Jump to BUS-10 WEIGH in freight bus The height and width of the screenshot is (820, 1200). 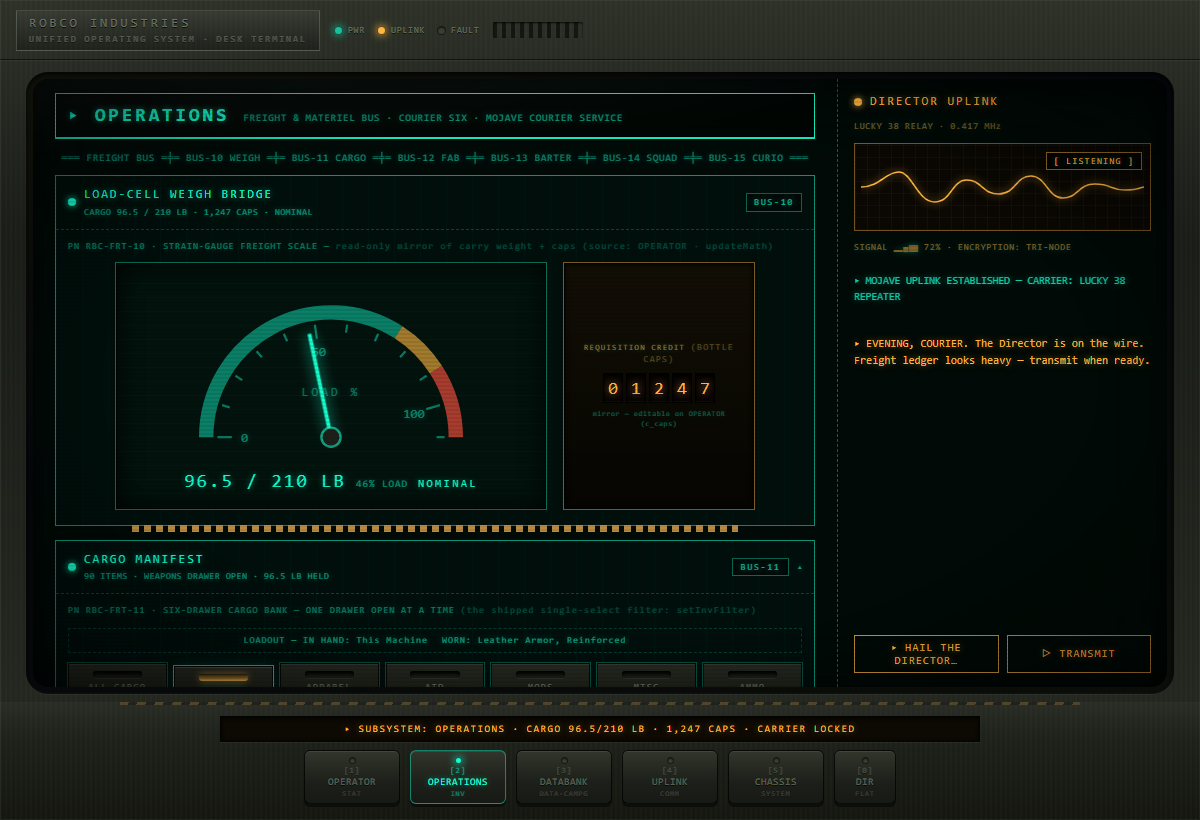[222, 158]
